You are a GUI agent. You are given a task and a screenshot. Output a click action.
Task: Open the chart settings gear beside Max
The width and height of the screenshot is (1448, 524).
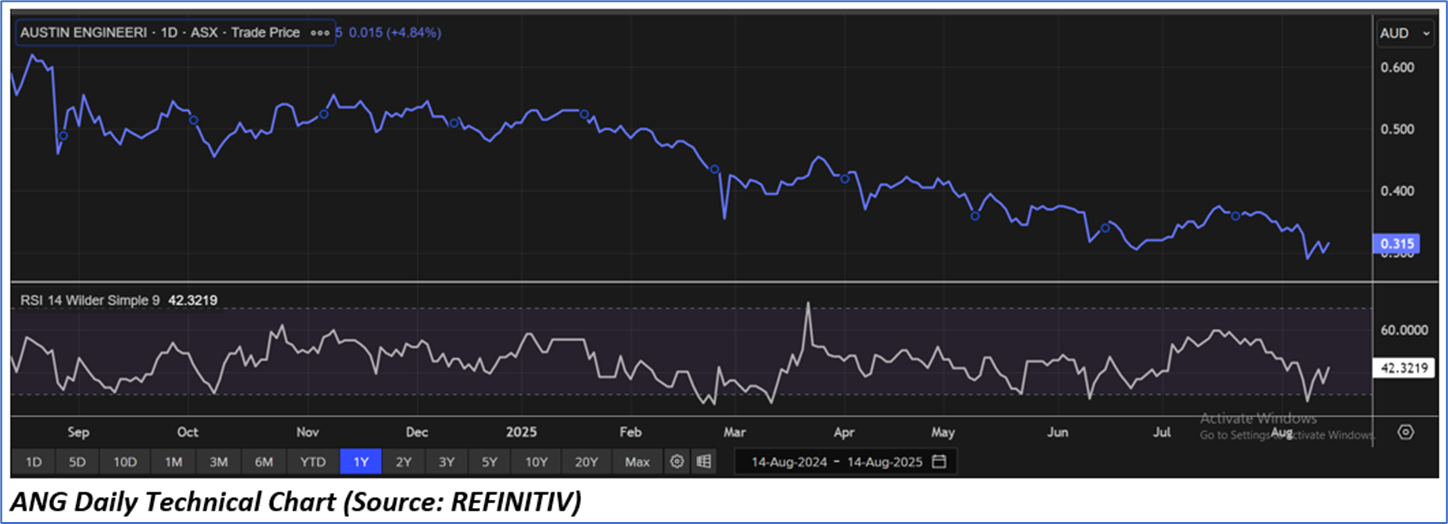[x=677, y=462]
